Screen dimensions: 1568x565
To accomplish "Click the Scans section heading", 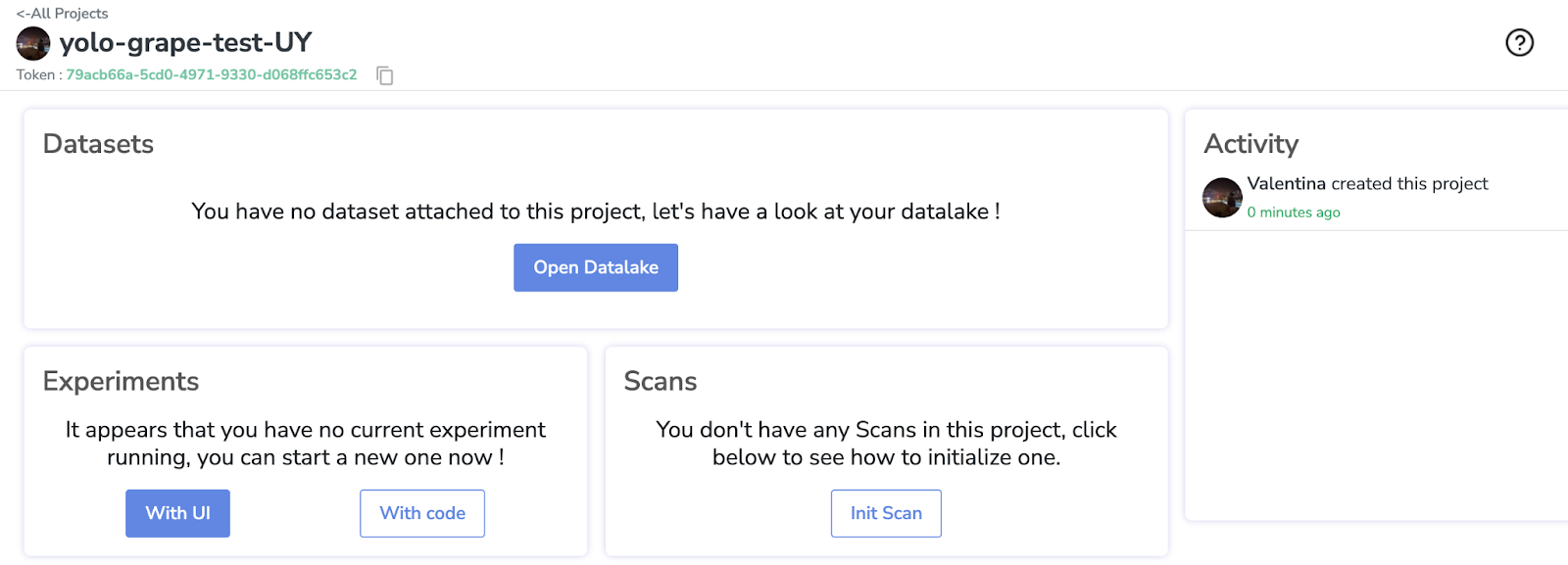I will pyautogui.click(x=661, y=381).
